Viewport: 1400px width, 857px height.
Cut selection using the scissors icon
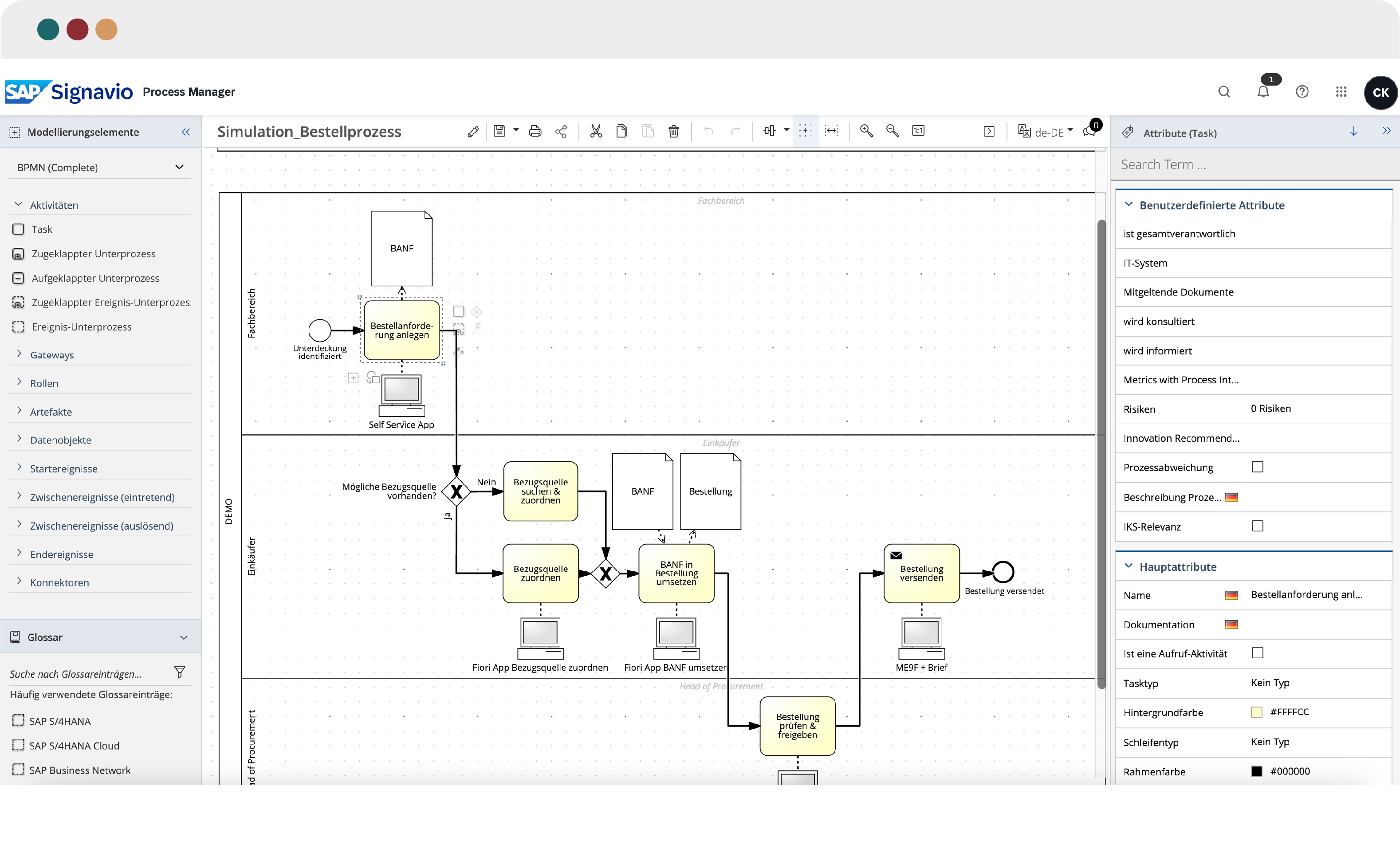coord(595,131)
